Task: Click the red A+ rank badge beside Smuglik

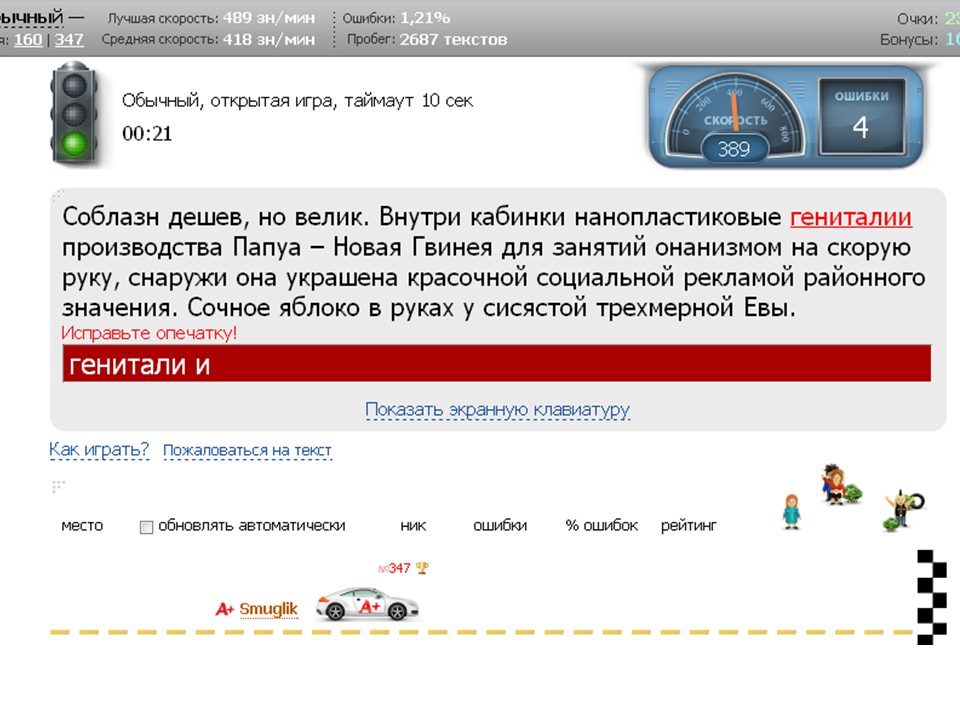Action: pyautogui.click(x=225, y=609)
